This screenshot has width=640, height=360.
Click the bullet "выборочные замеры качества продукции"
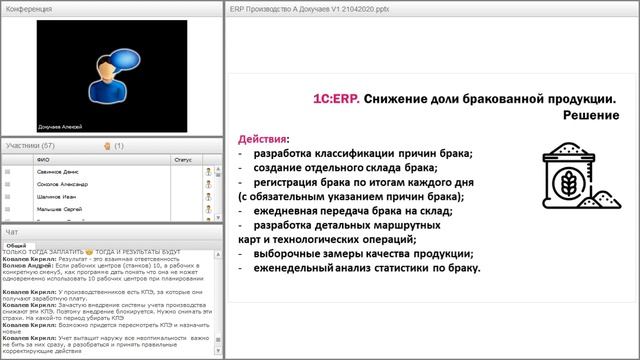363,253
